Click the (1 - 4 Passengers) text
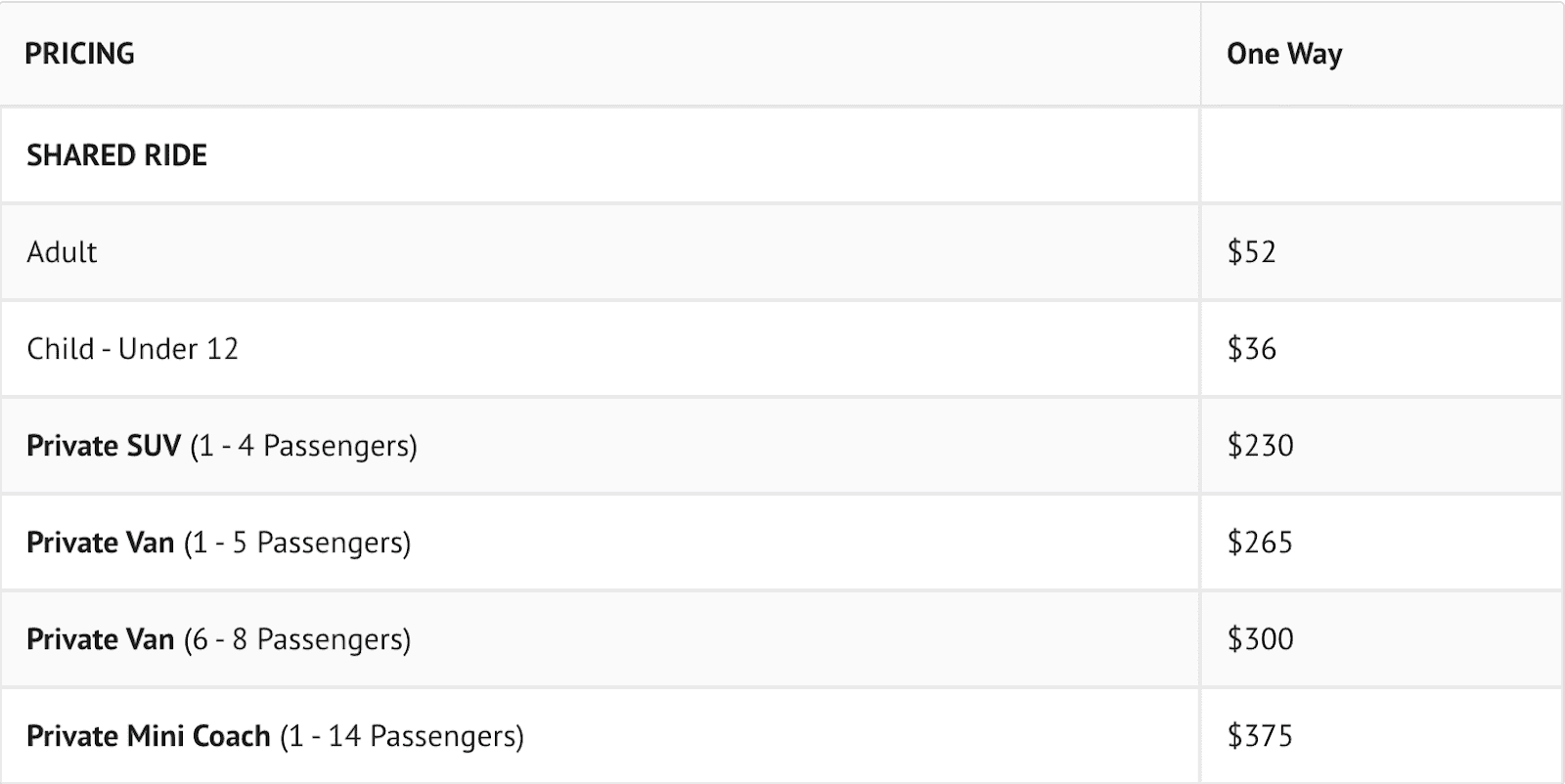1565x784 pixels. click(303, 446)
